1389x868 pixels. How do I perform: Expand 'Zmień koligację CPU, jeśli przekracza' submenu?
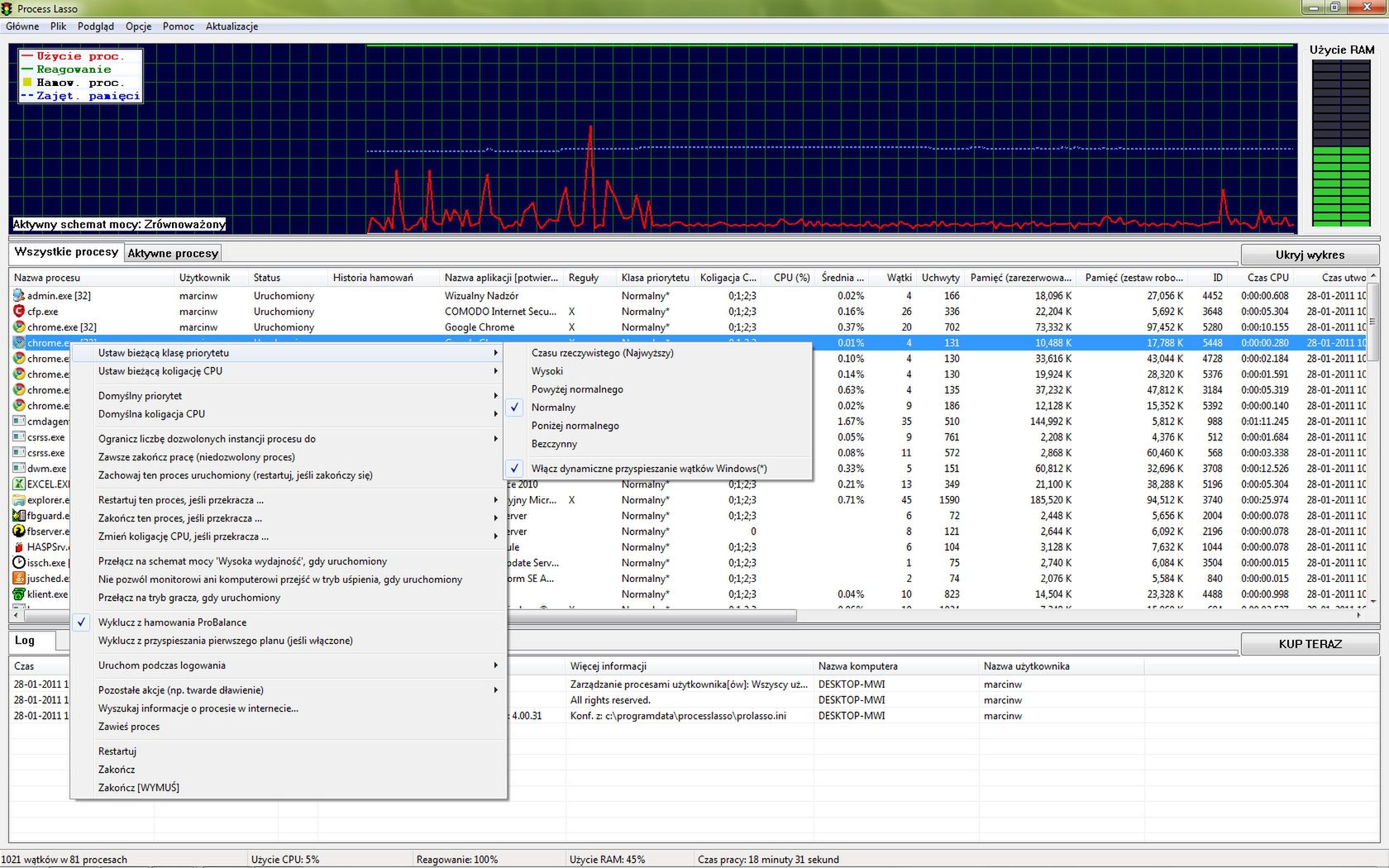point(289,537)
